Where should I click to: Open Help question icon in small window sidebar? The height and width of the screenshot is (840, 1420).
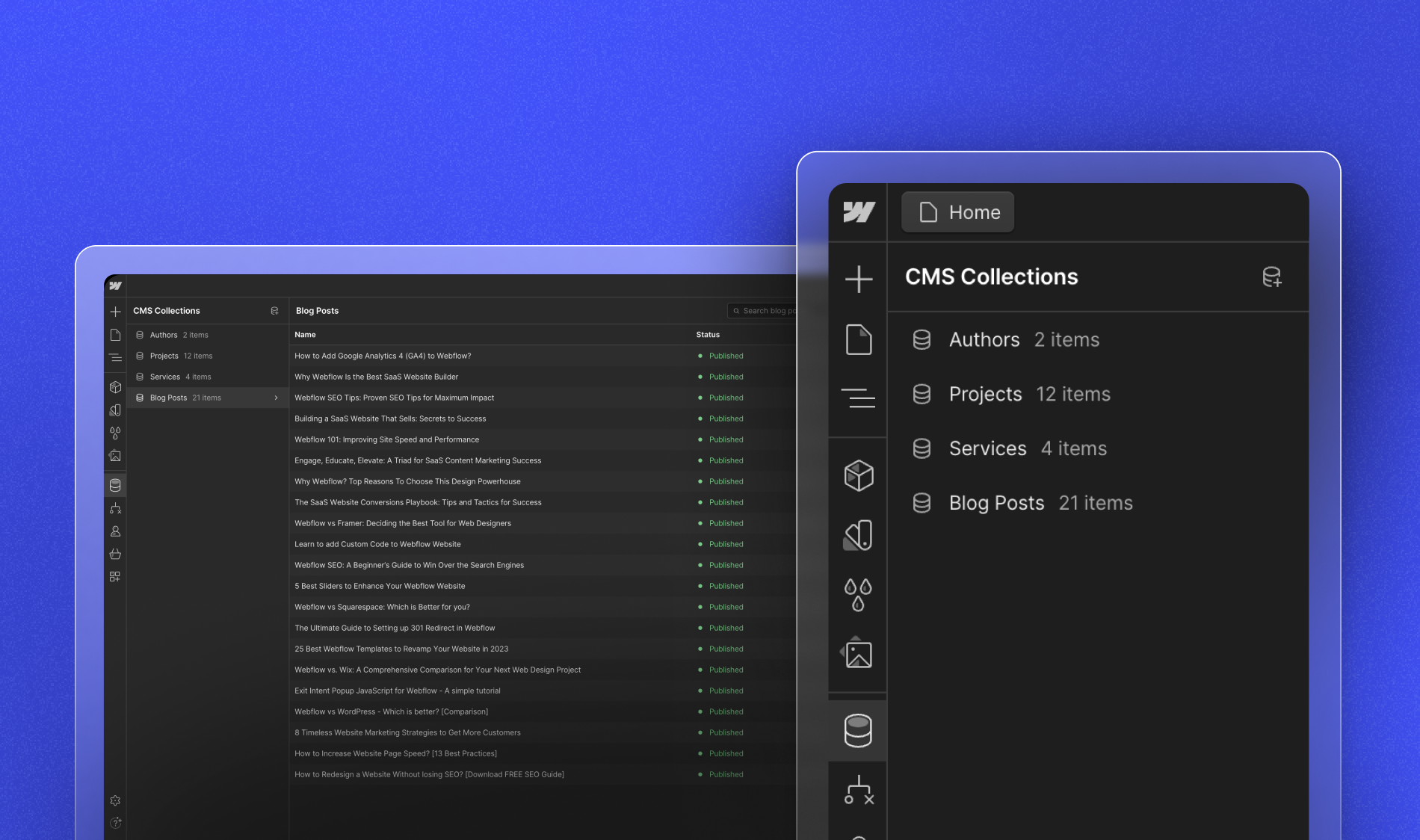pos(115,824)
